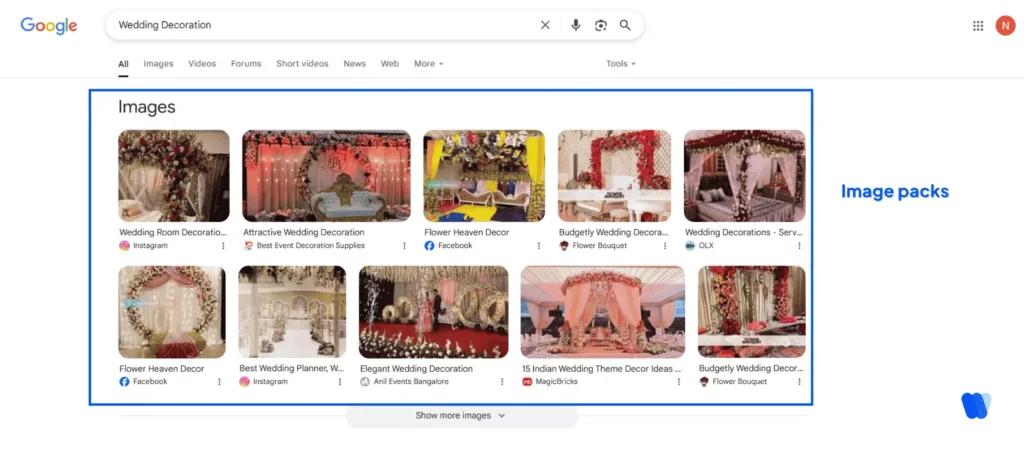The width and height of the screenshot is (1024, 451).
Task: Open menu dots for Attractive Wedding Decoration result
Action: 404,245
